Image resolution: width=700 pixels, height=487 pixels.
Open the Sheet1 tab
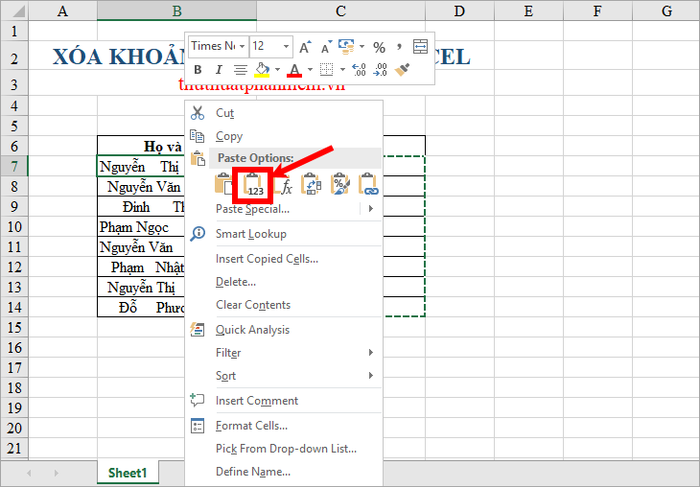click(x=128, y=473)
